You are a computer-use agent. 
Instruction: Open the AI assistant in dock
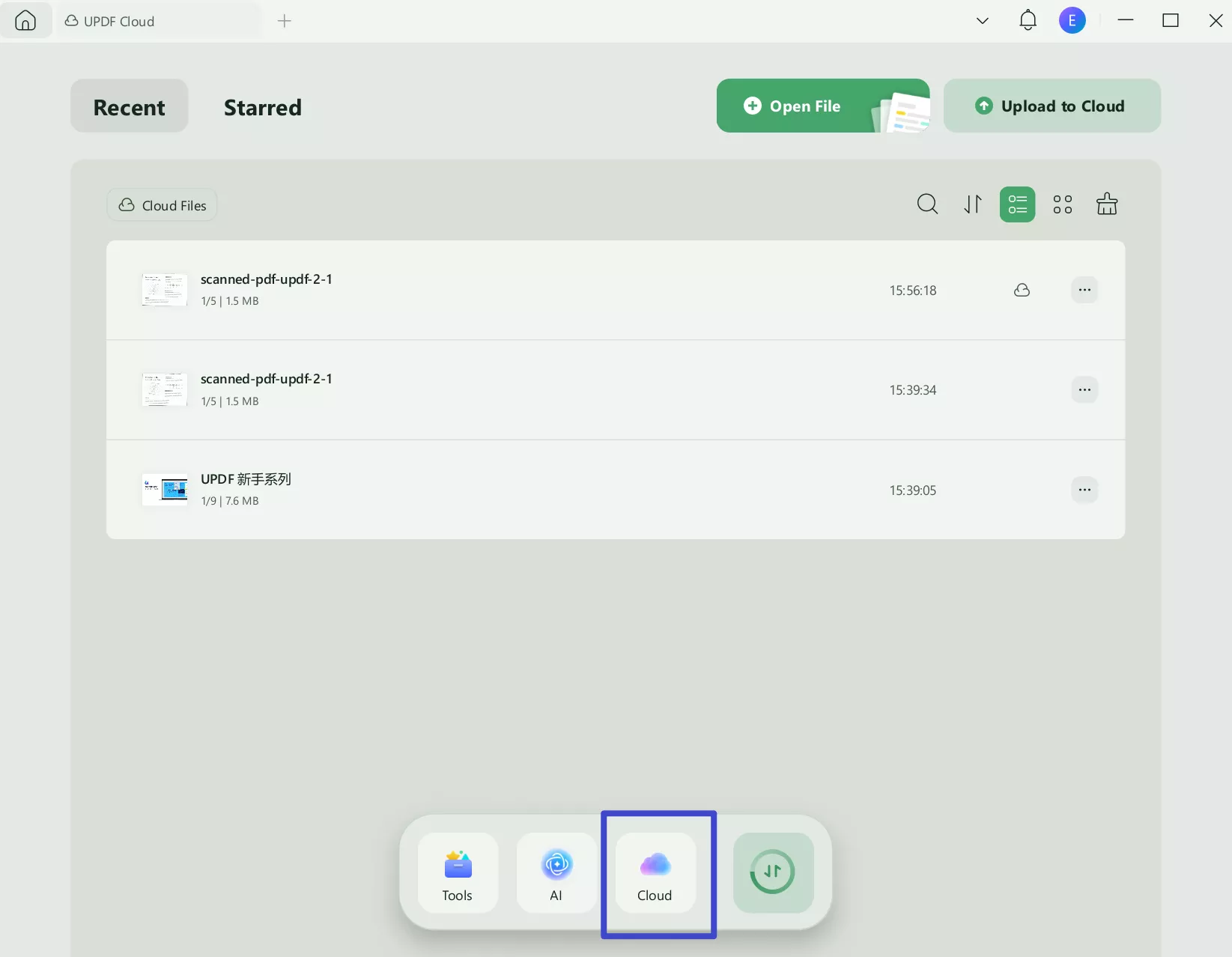coord(556,872)
